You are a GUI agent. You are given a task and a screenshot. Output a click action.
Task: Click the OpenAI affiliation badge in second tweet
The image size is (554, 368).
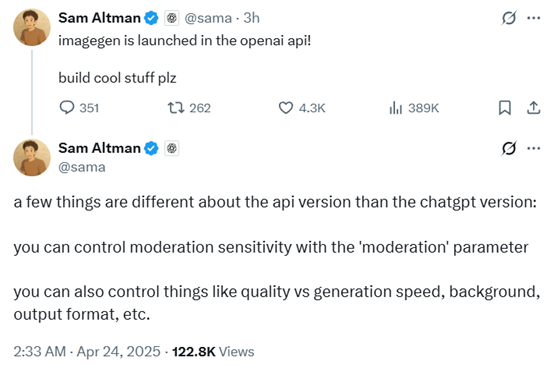pos(172,148)
